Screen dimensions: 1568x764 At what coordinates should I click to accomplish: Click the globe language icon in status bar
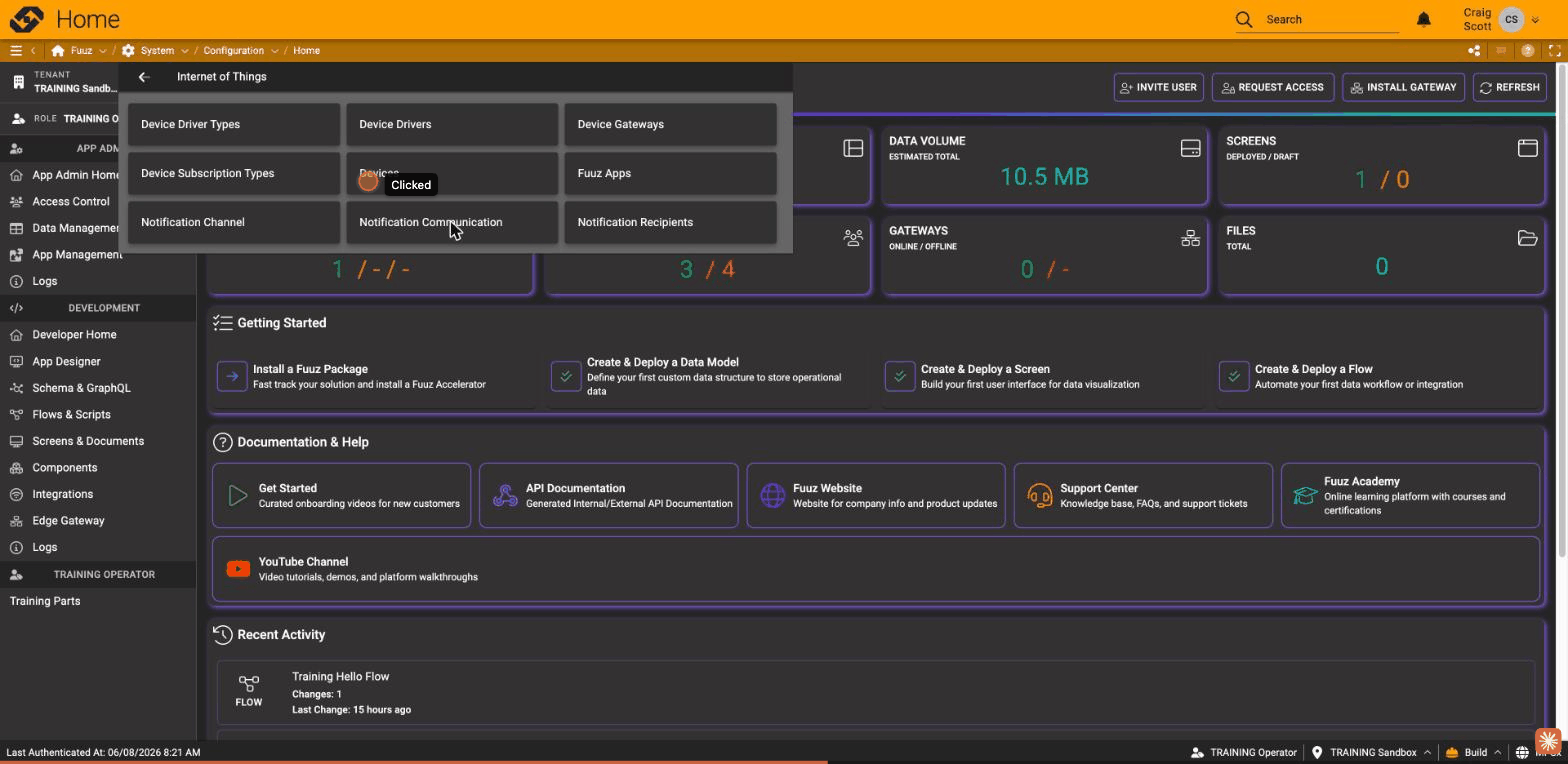[1522, 752]
